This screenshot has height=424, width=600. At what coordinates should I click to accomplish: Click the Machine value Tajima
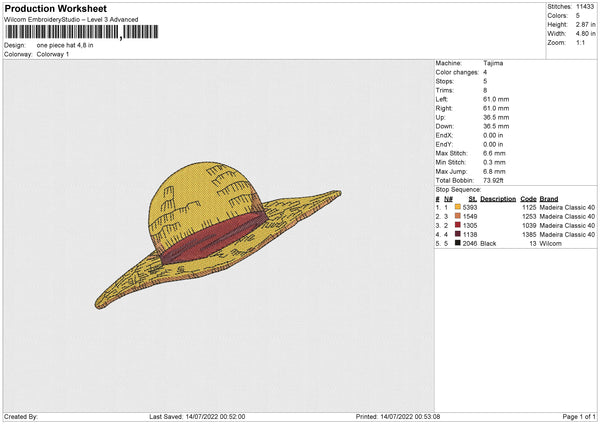(x=493, y=63)
